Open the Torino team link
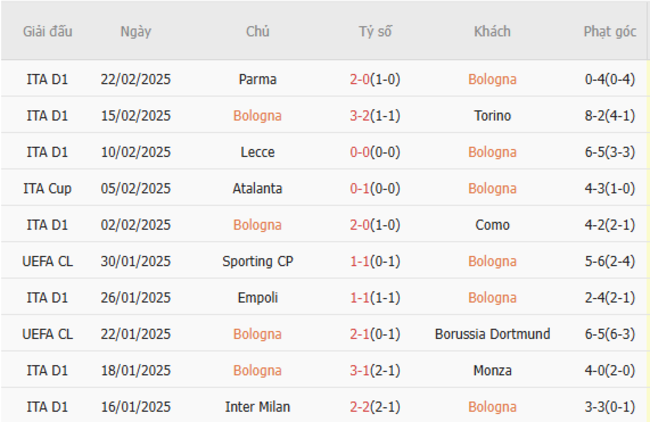 [492, 115]
